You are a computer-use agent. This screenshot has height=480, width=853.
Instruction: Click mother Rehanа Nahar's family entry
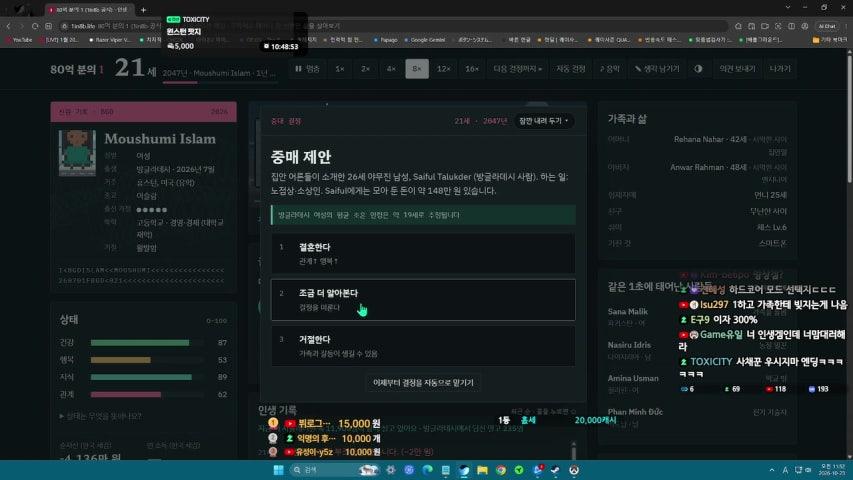tap(697, 145)
